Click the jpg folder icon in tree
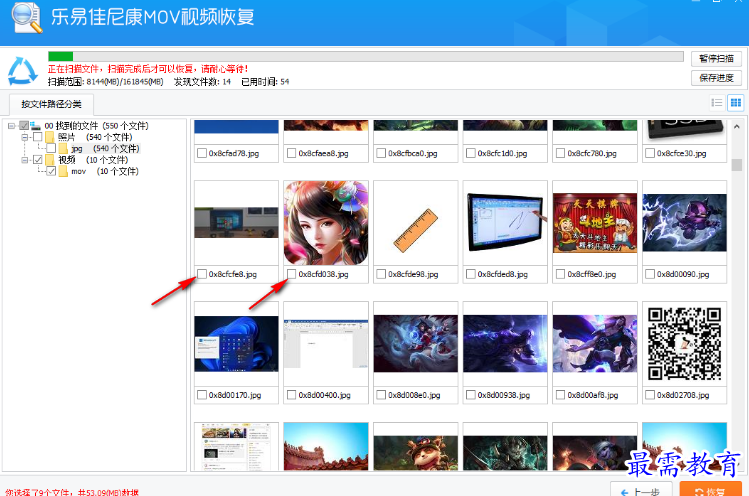 (x=64, y=149)
